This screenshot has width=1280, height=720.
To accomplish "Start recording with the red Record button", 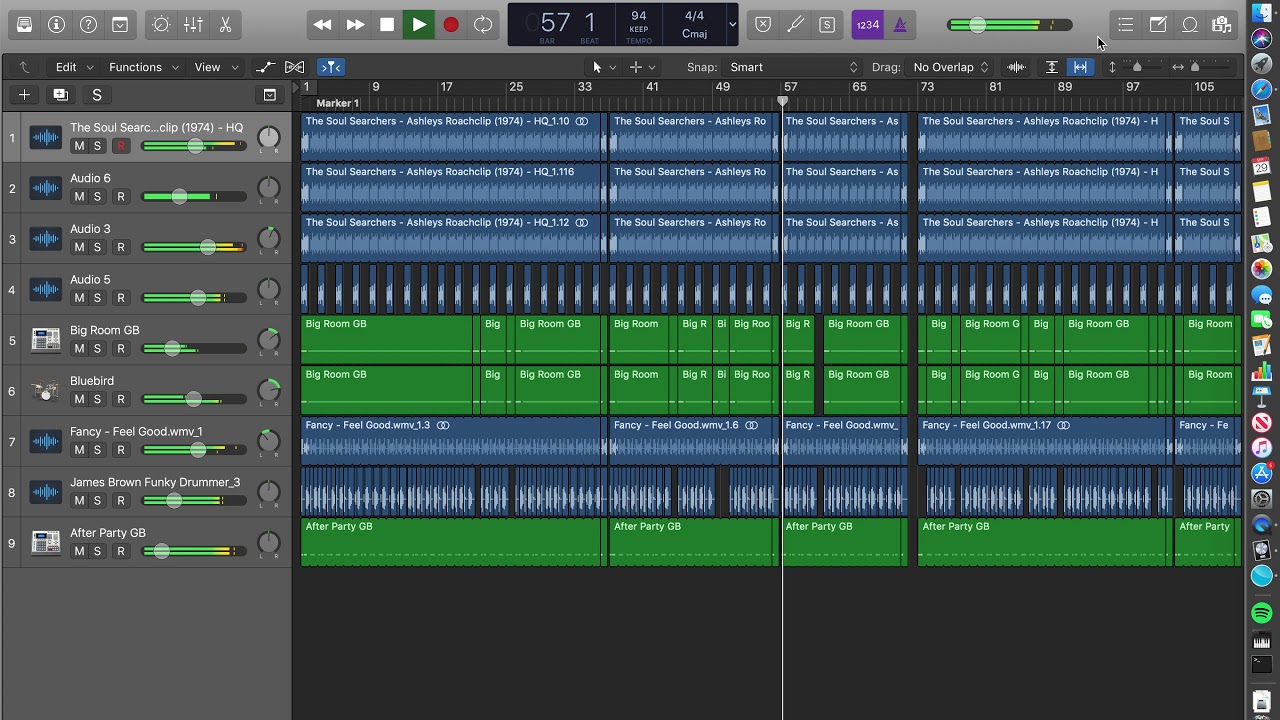I will tap(451, 25).
